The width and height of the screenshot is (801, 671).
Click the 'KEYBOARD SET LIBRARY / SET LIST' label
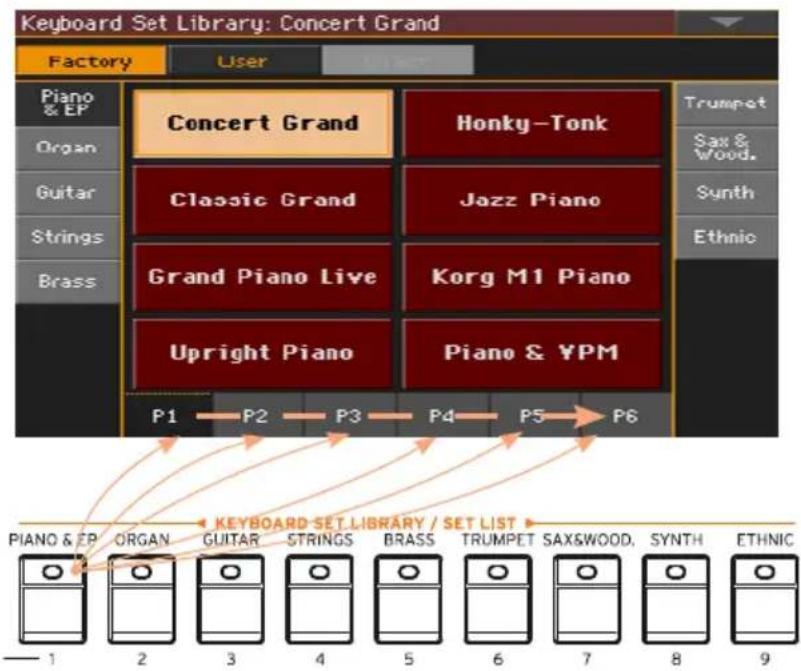pyautogui.click(x=366, y=523)
